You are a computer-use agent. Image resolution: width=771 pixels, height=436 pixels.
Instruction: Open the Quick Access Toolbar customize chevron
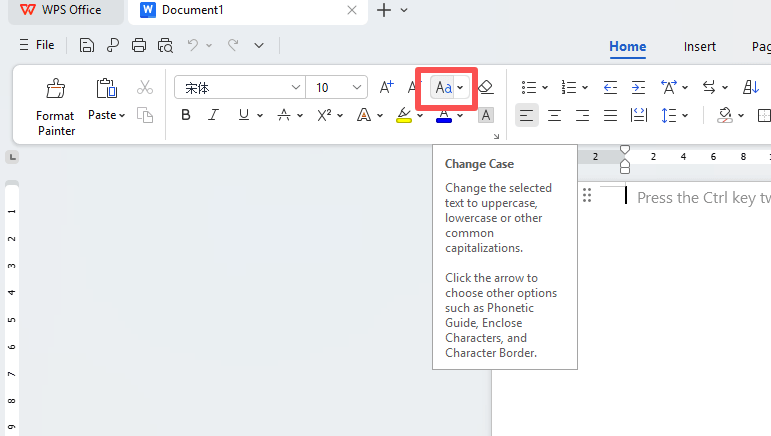coord(259,45)
